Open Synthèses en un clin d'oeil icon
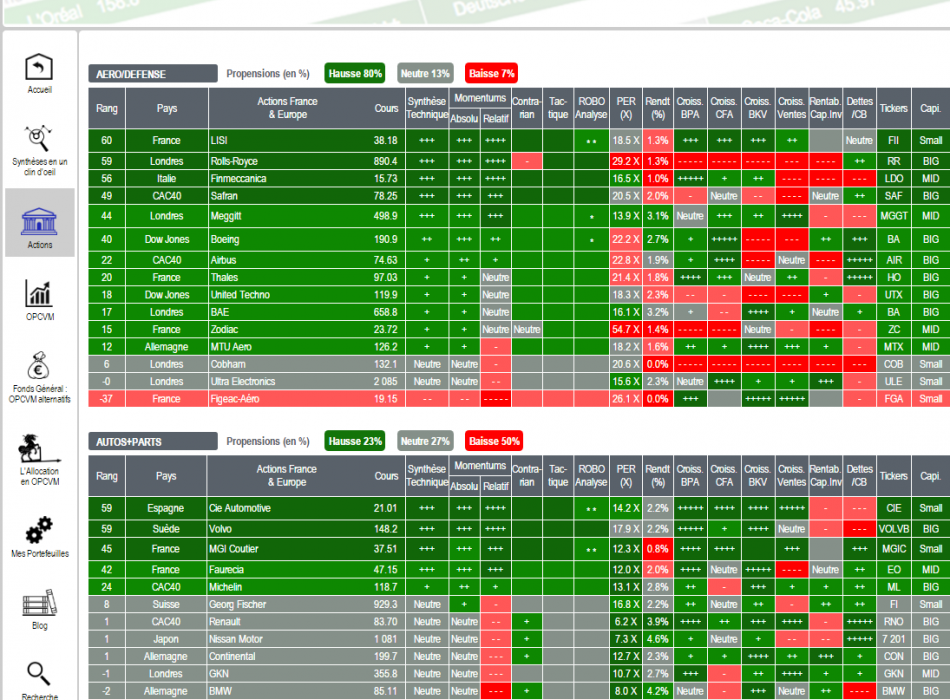The height and width of the screenshot is (700, 950). (39, 139)
